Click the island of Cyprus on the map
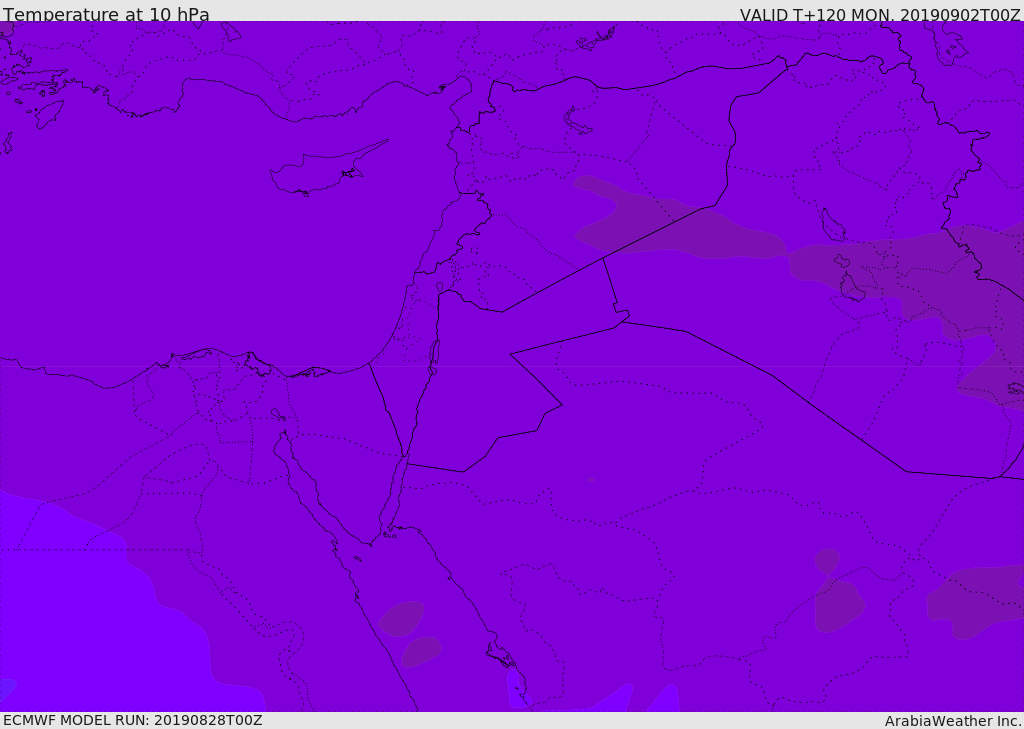 click(x=327, y=169)
